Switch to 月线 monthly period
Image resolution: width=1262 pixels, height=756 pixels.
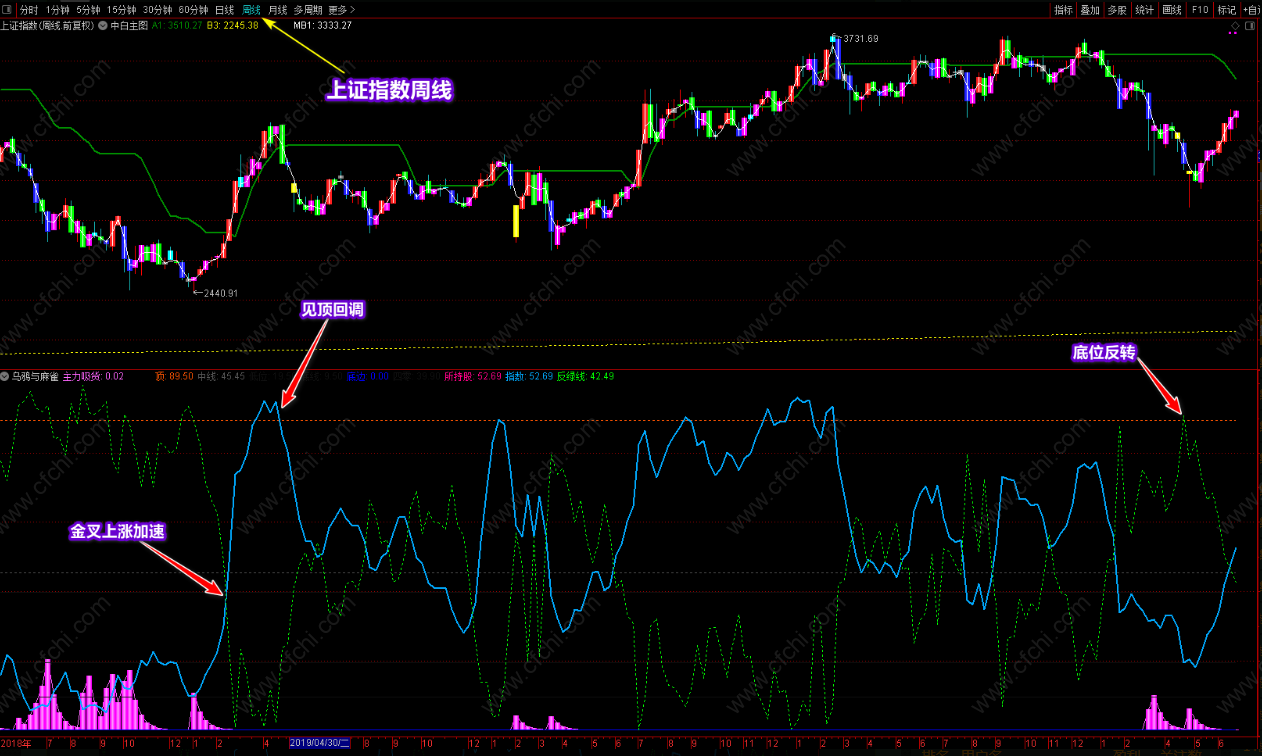[x=277, y=9]
